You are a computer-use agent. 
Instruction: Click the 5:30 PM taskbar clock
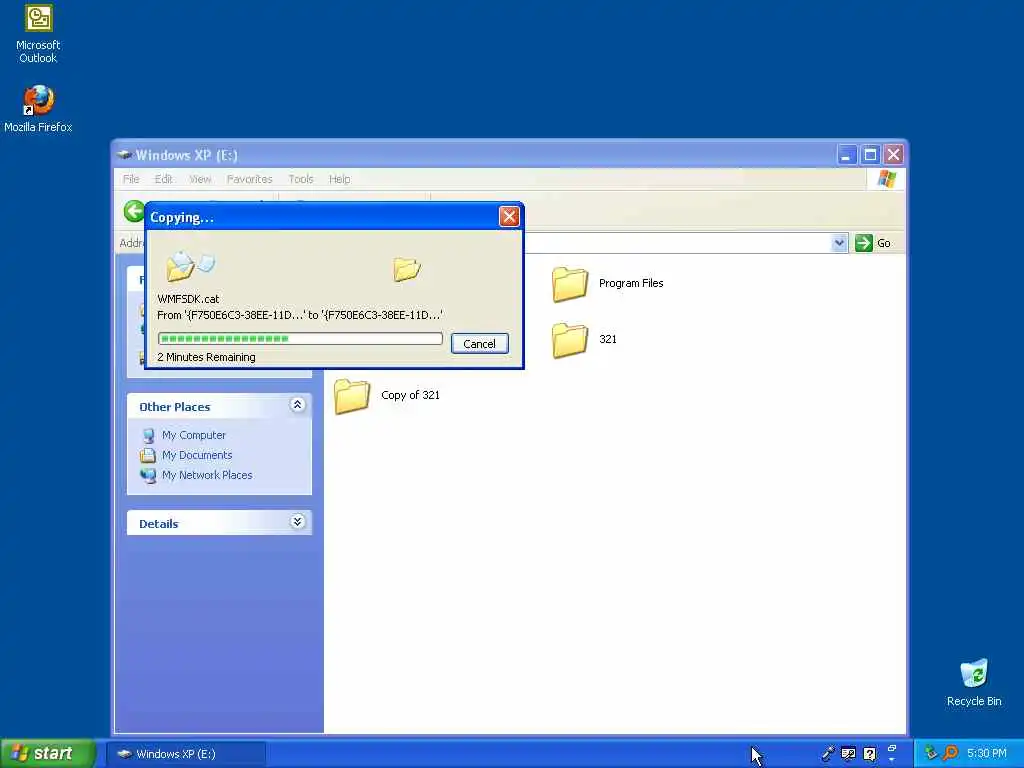987,753
